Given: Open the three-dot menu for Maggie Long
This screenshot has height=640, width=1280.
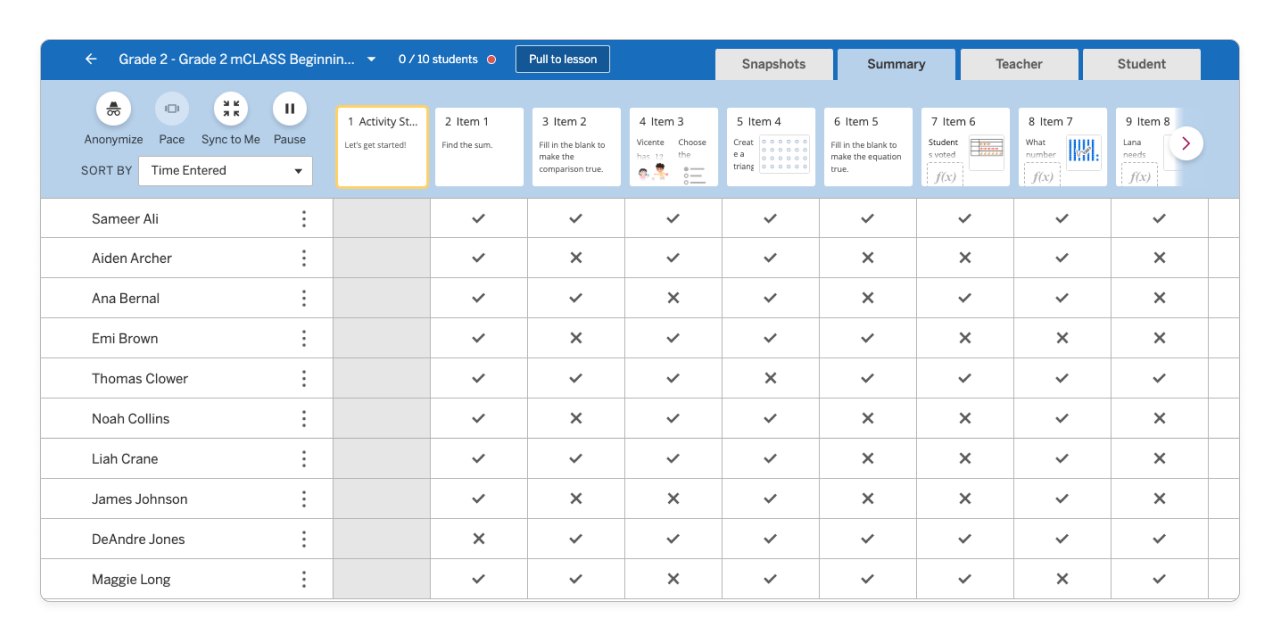Looking at the screenshot, I should point(304,579).
